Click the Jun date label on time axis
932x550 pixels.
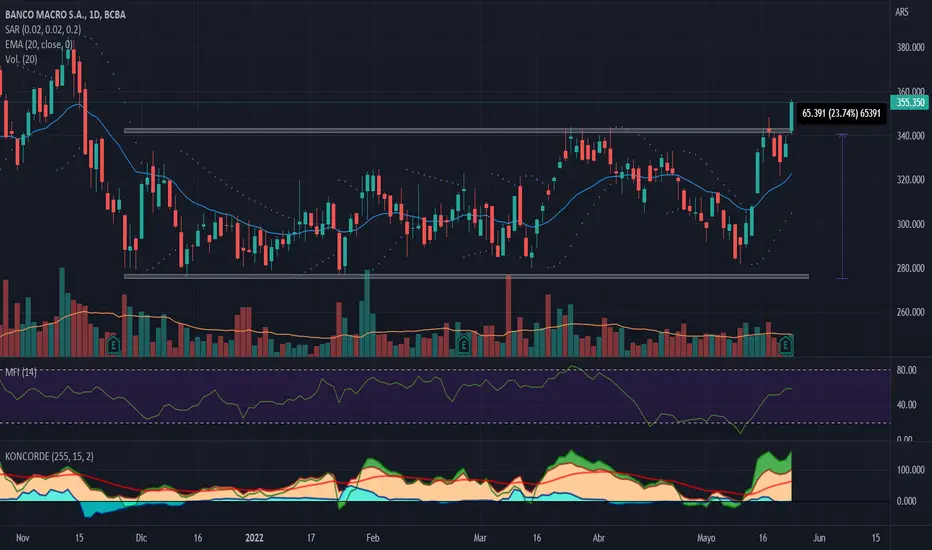coord(819,538)
